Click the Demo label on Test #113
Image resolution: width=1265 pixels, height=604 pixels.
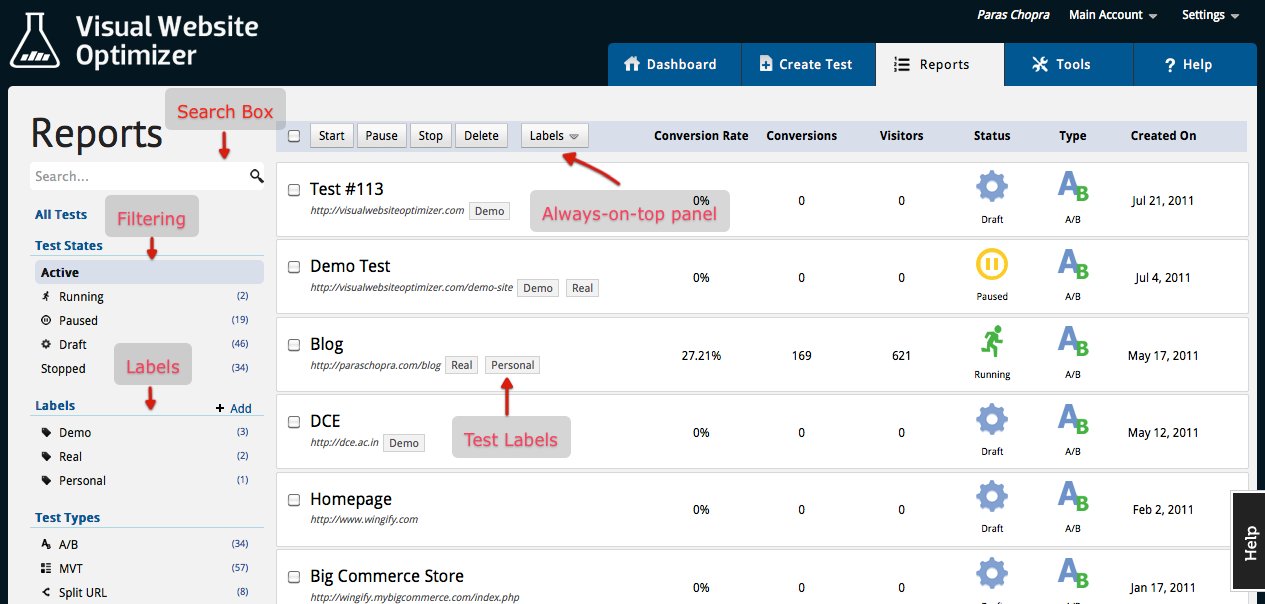489,211
